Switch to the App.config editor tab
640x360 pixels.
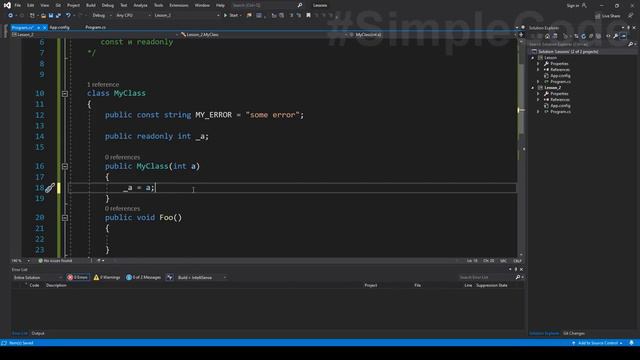coord(60,27)
